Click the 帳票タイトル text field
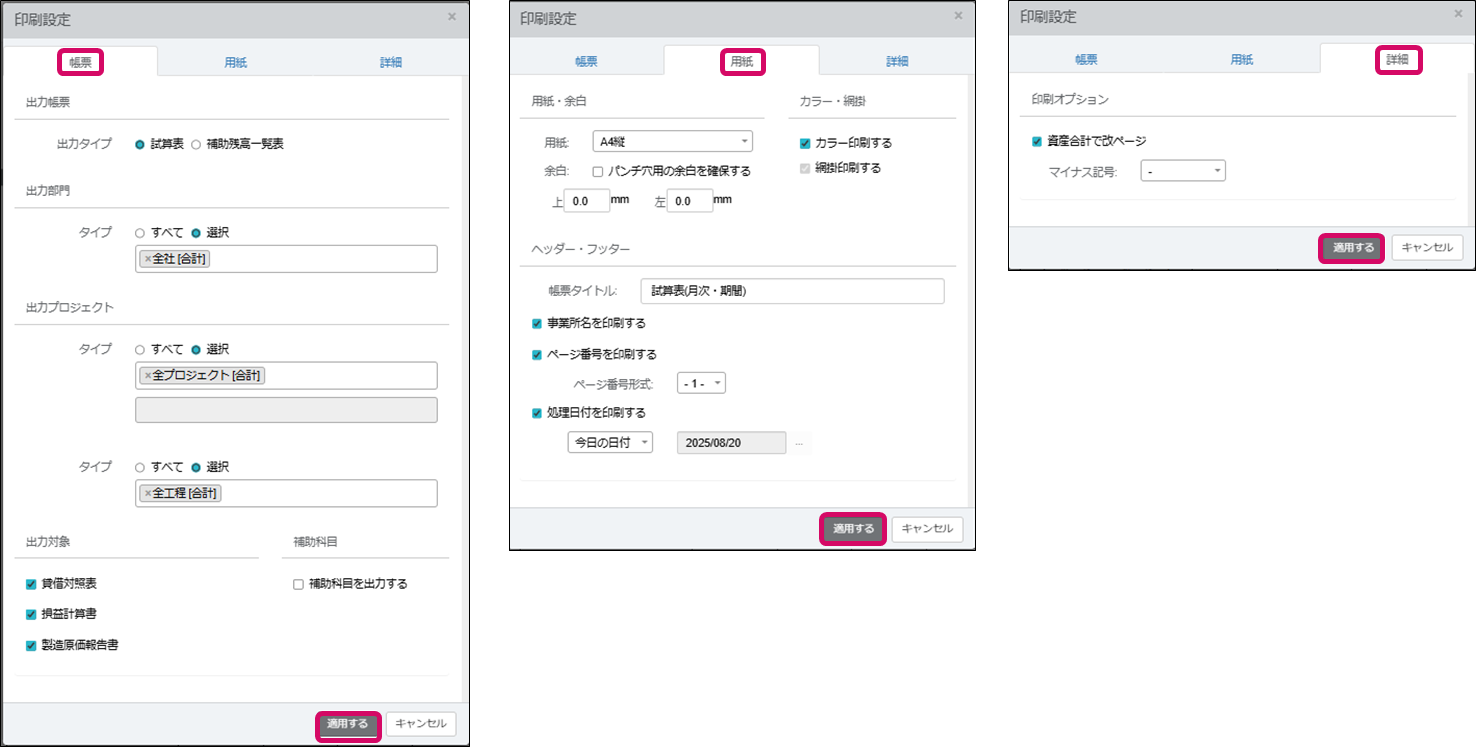The height and width of the screenshot is (747, 1476). 791,291
